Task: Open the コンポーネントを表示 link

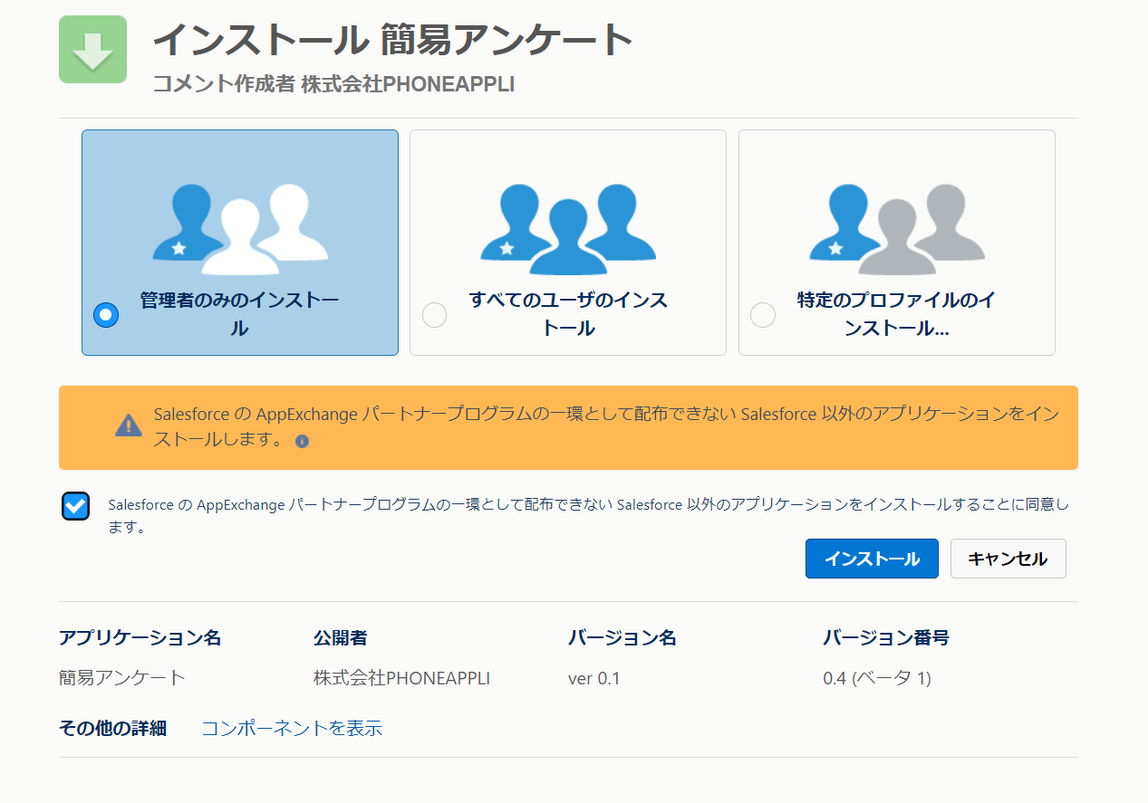Action: point(291,728)
